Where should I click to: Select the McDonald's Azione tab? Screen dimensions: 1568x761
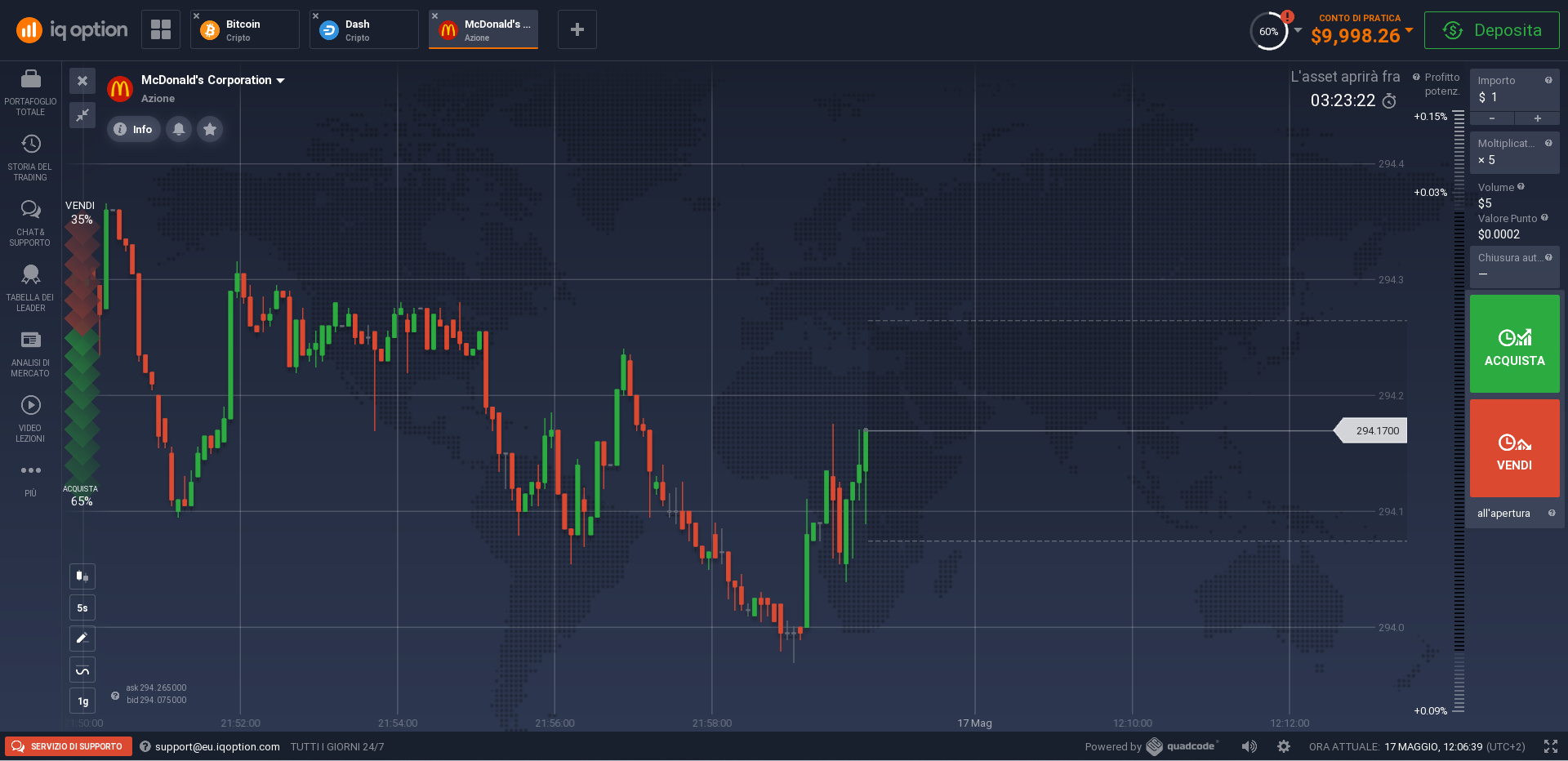click(483, 29)
